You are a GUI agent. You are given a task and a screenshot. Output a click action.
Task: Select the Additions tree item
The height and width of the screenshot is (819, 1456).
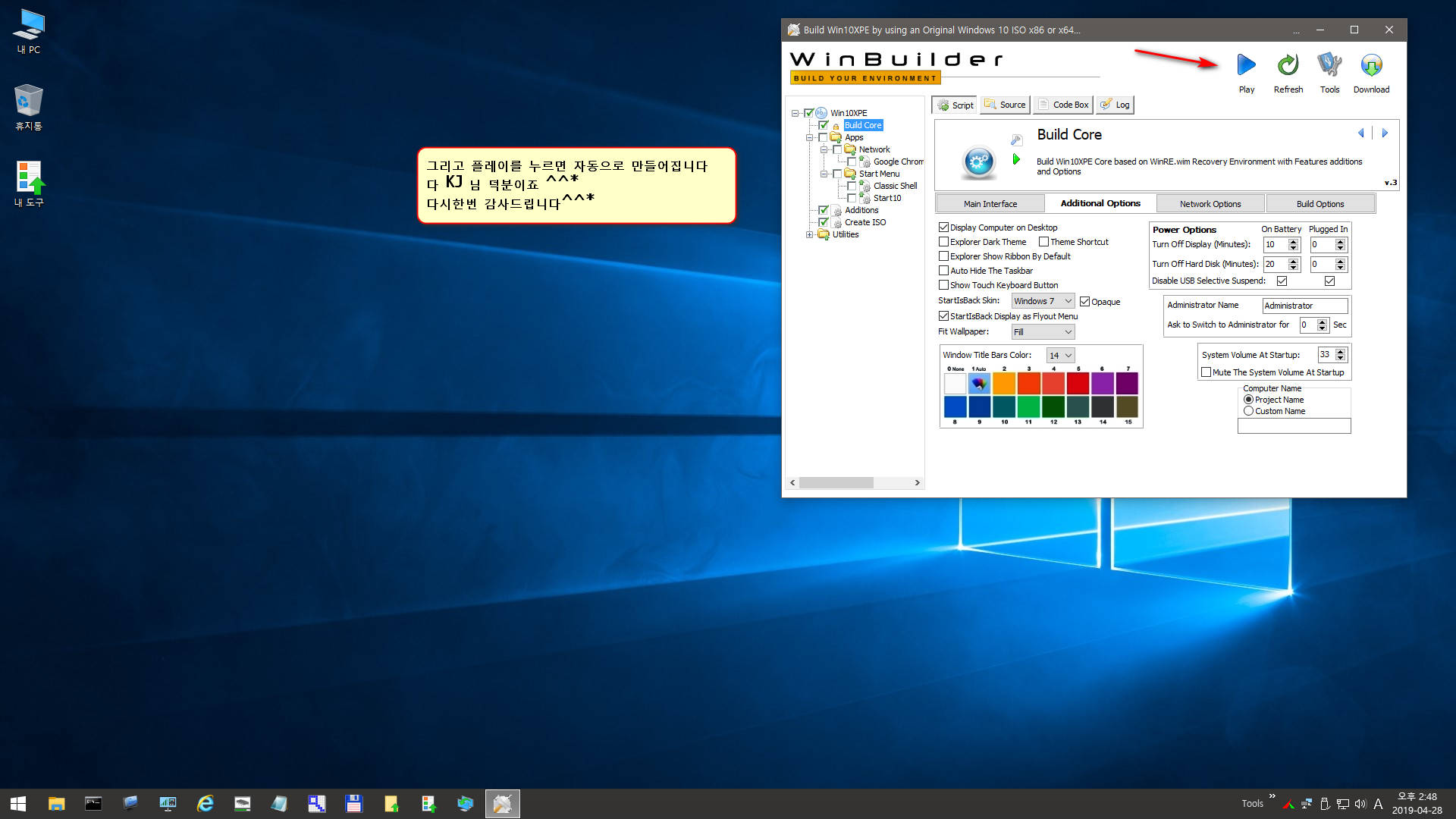(x=861, y=210)
